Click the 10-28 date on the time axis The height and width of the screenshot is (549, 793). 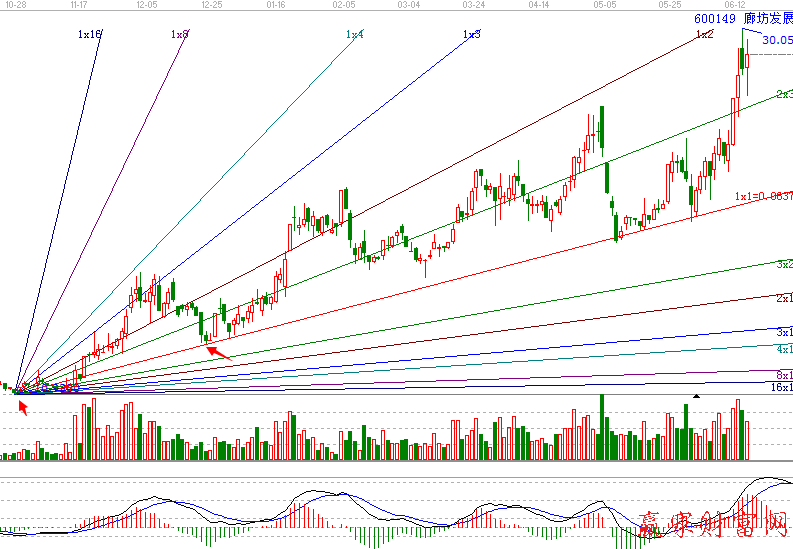point(13,5)
